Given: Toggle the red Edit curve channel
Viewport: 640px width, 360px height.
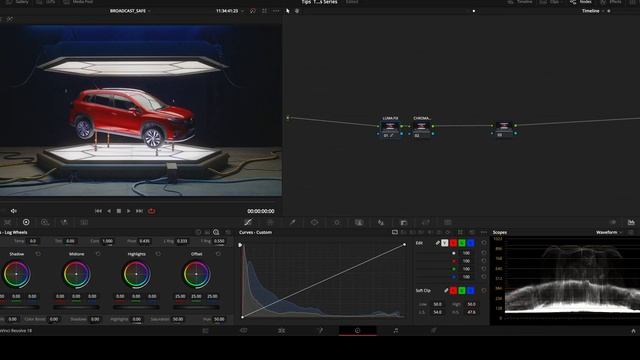Looking at the screenshot, I should [x=453, y=243].
